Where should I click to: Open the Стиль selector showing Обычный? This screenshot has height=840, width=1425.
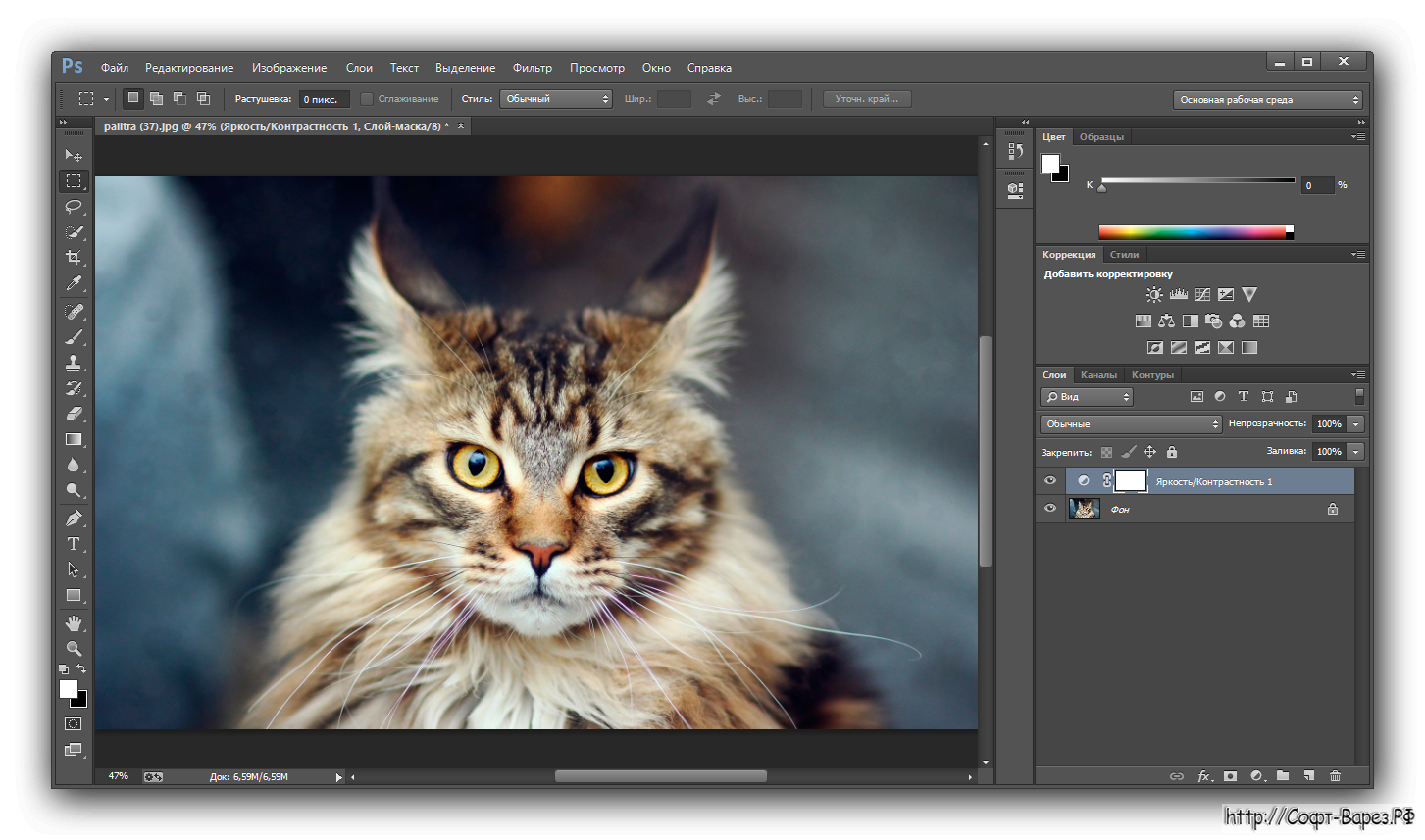pyautogui.click(x=555, y=98)
